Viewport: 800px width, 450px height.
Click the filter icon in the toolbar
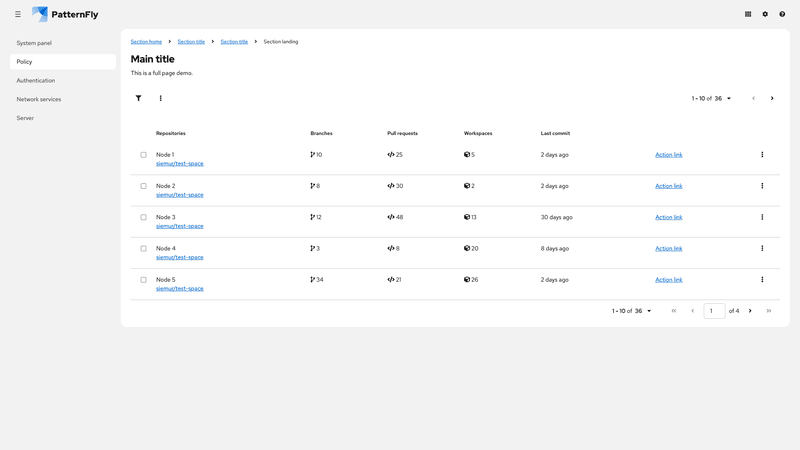click(138, 98)
